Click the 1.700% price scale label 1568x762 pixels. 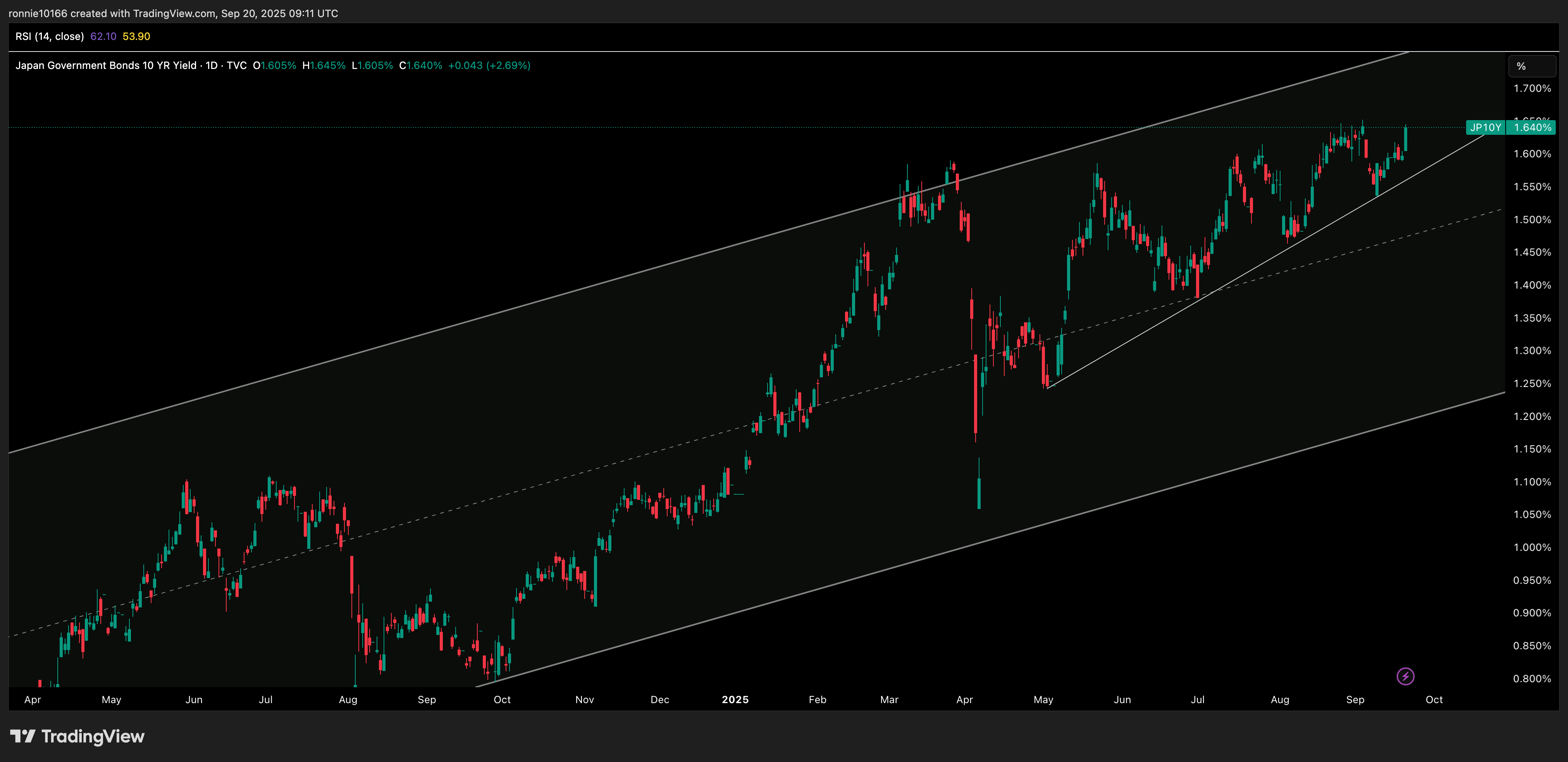point(1532,88)
